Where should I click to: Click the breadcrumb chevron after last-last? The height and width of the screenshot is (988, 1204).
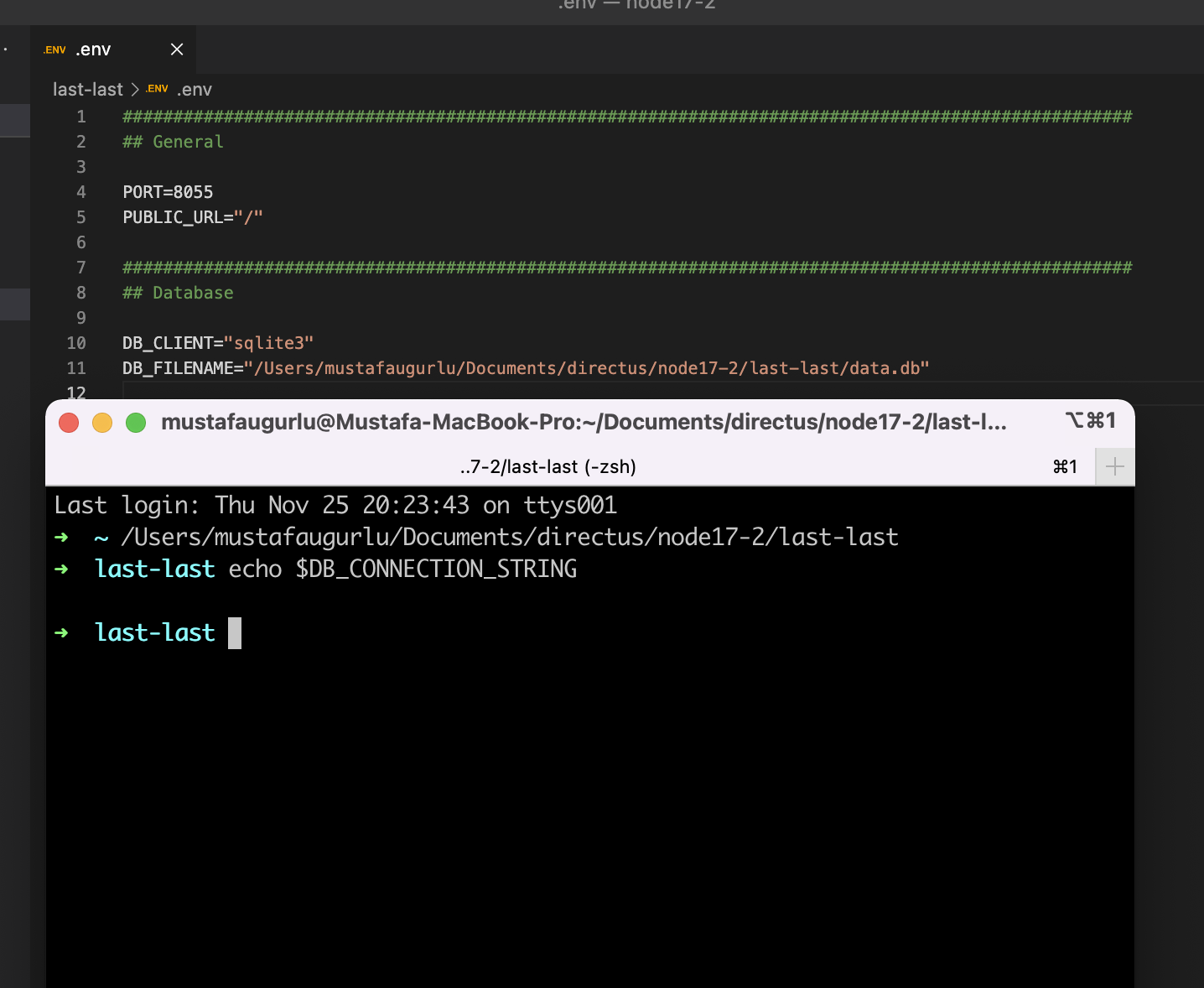(135, 90)
